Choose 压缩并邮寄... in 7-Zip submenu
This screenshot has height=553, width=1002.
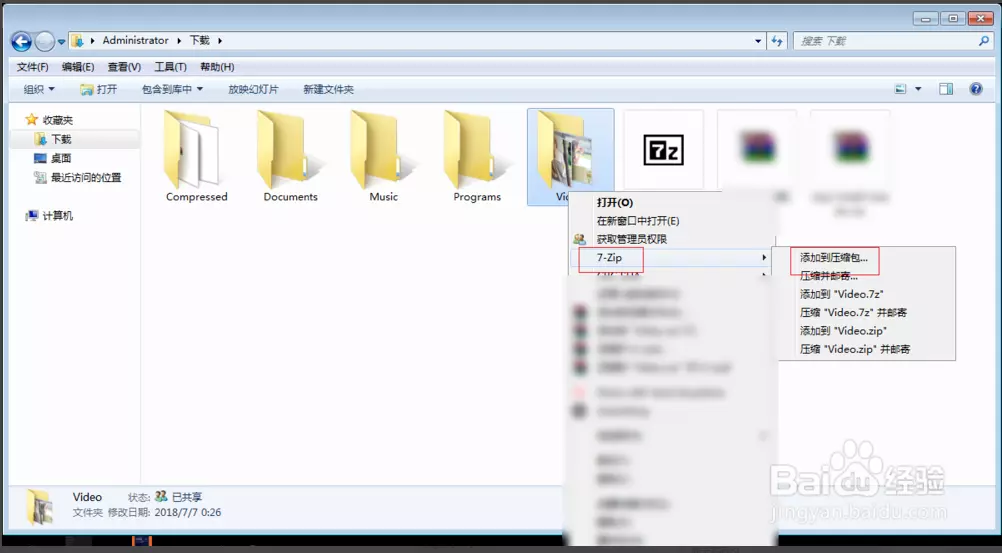[829, 276]
